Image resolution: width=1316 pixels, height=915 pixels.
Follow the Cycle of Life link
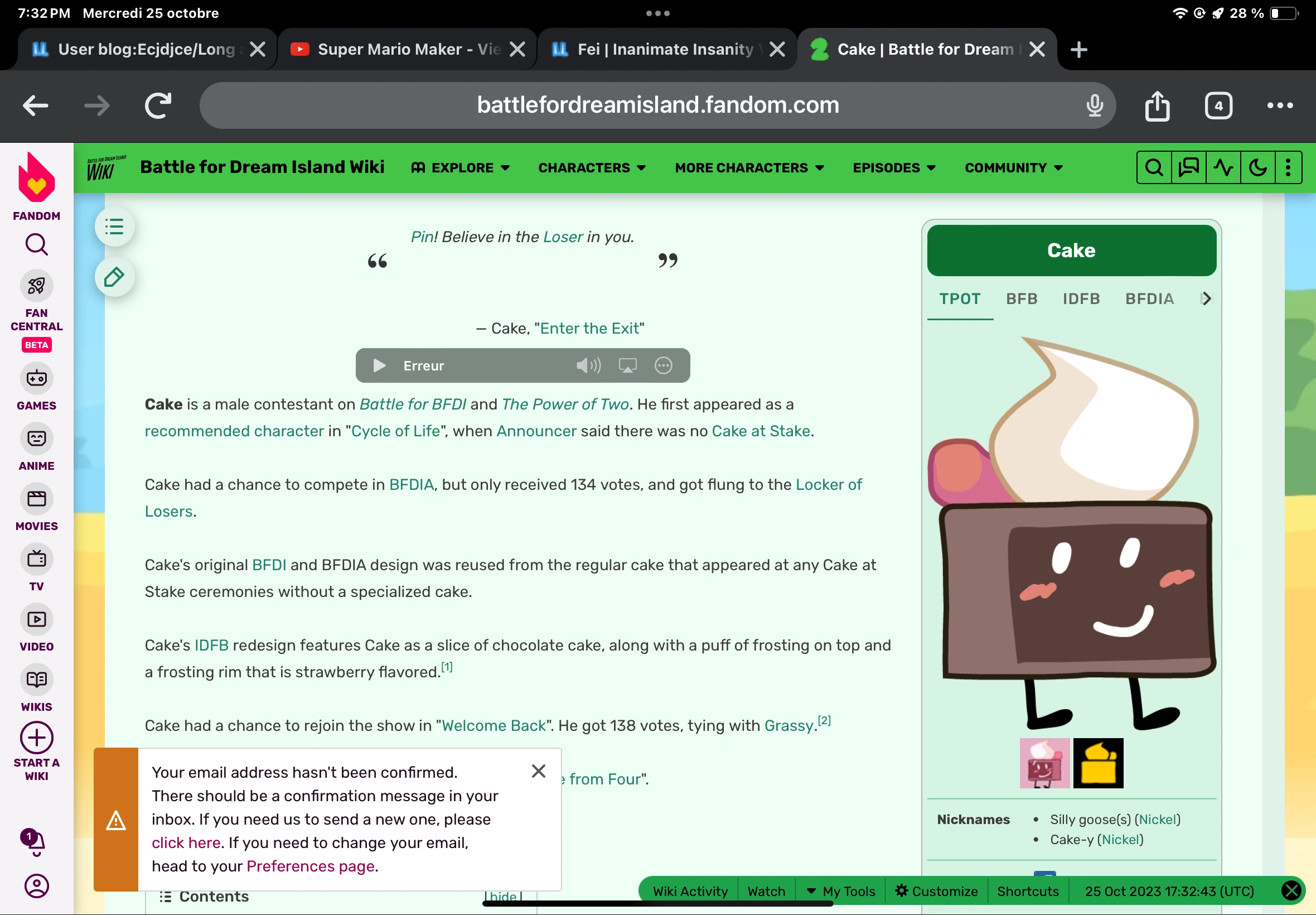pyautogui.click(x=394, y=431)
